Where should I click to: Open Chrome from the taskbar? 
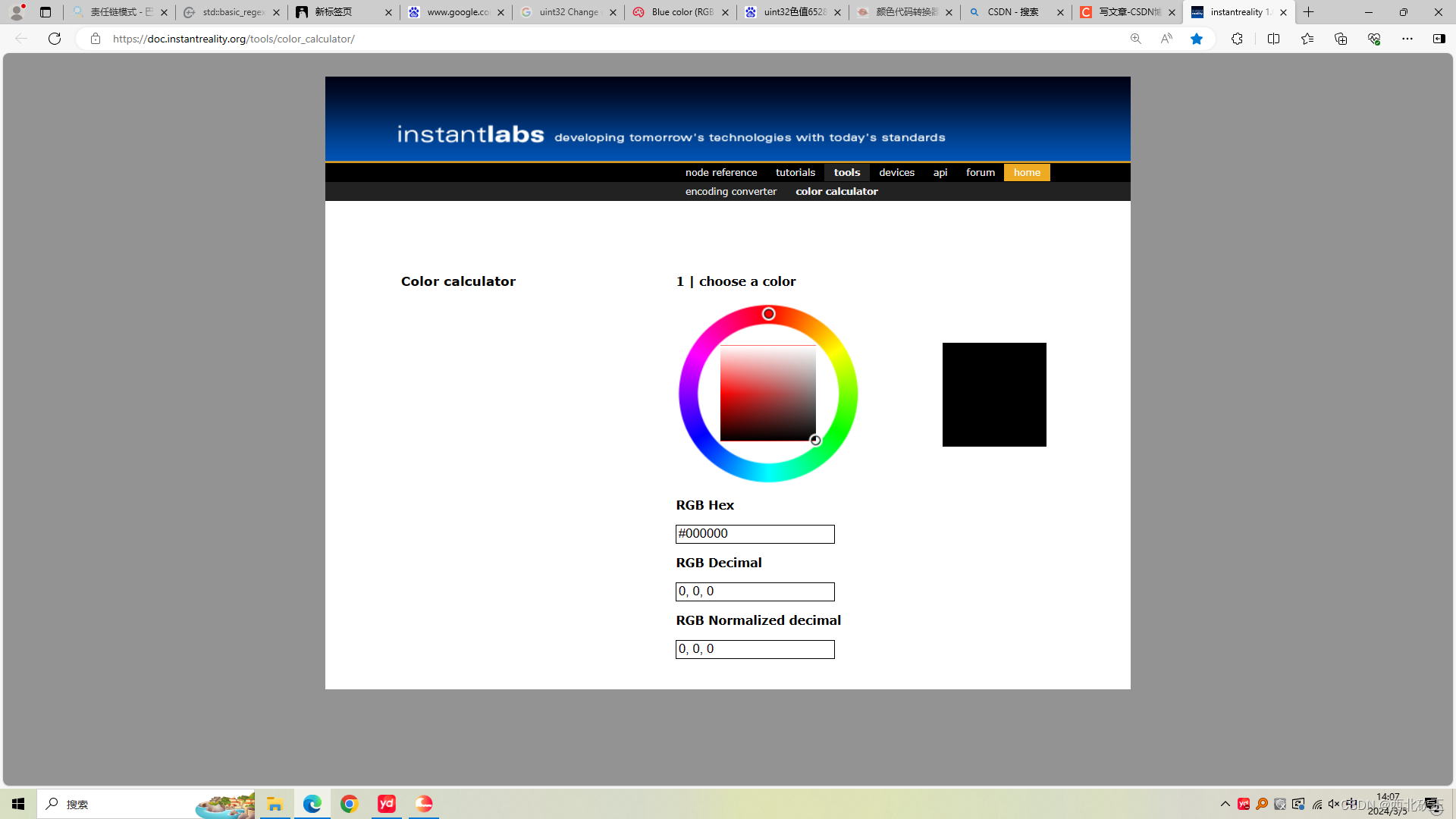tap(349, 804)
